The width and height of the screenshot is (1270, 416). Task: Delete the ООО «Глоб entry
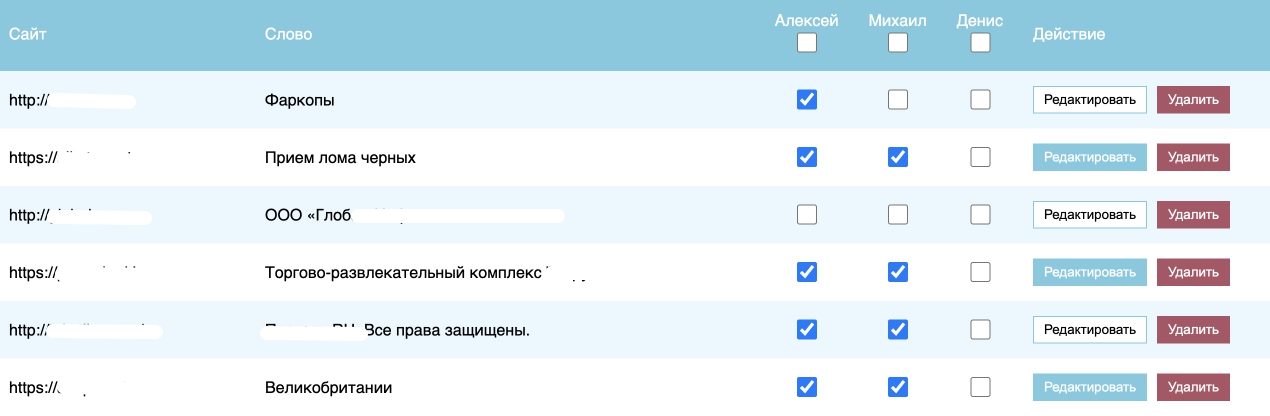[x=1193, y=214]
